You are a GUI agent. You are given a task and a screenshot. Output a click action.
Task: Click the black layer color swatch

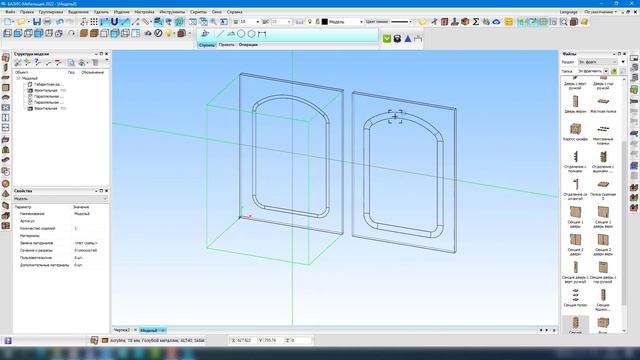point(325,22)
